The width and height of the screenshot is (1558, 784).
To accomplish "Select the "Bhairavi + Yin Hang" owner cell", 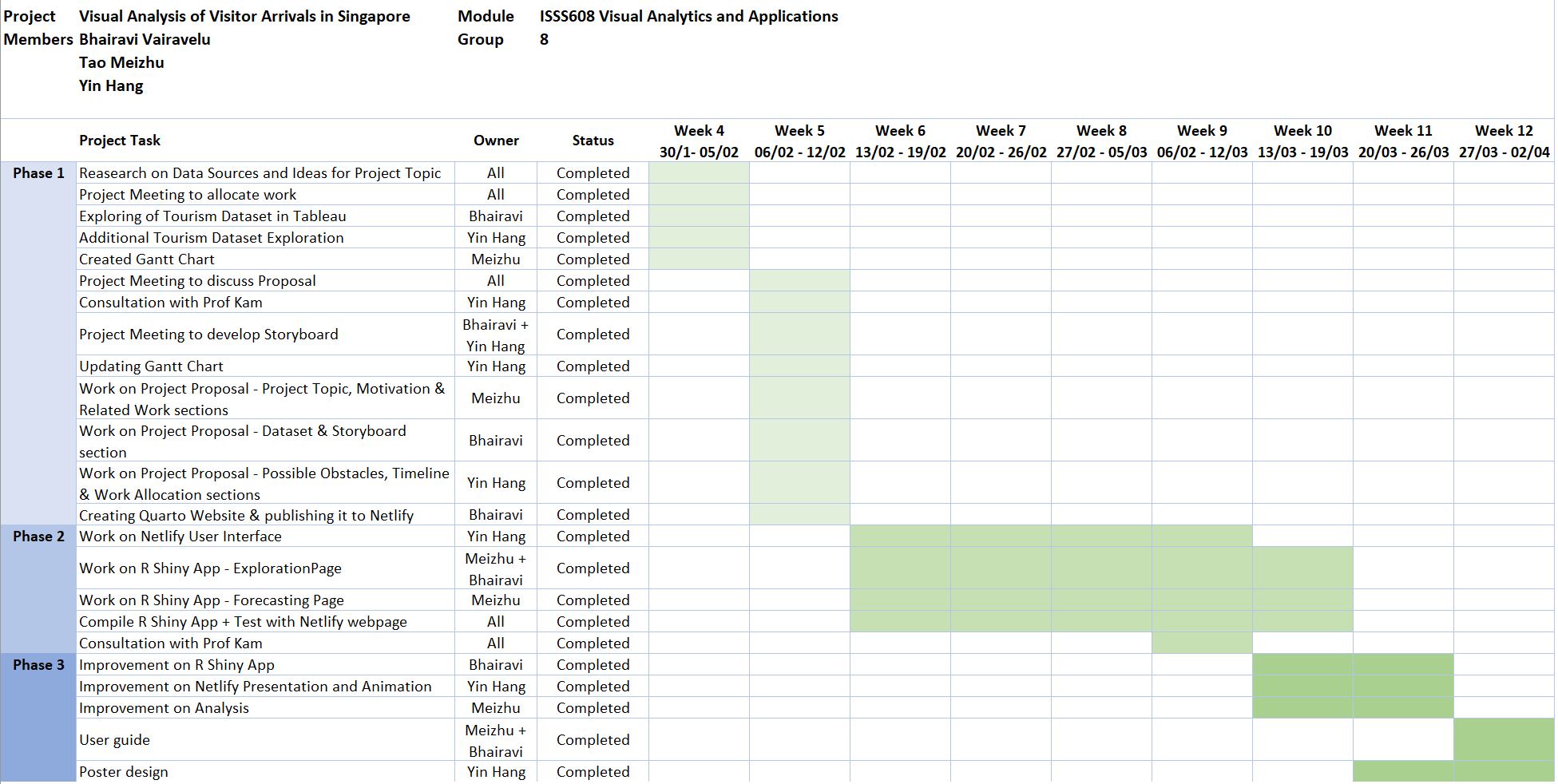I will pyautogui.click(x=496, y=335).
